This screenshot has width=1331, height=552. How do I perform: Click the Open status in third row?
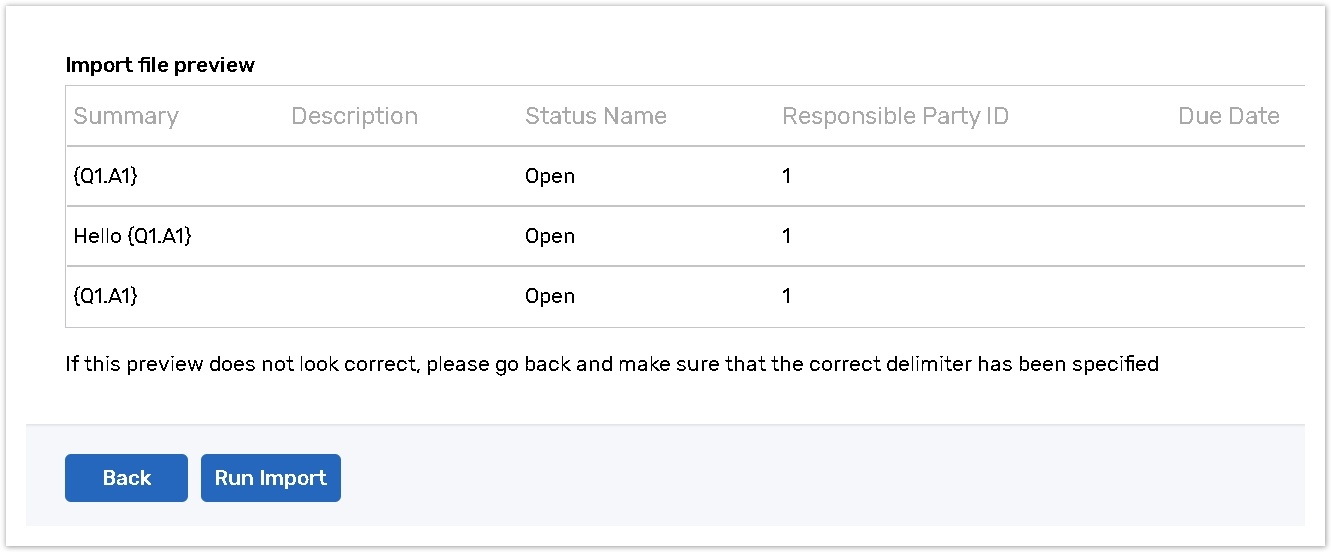550,297
